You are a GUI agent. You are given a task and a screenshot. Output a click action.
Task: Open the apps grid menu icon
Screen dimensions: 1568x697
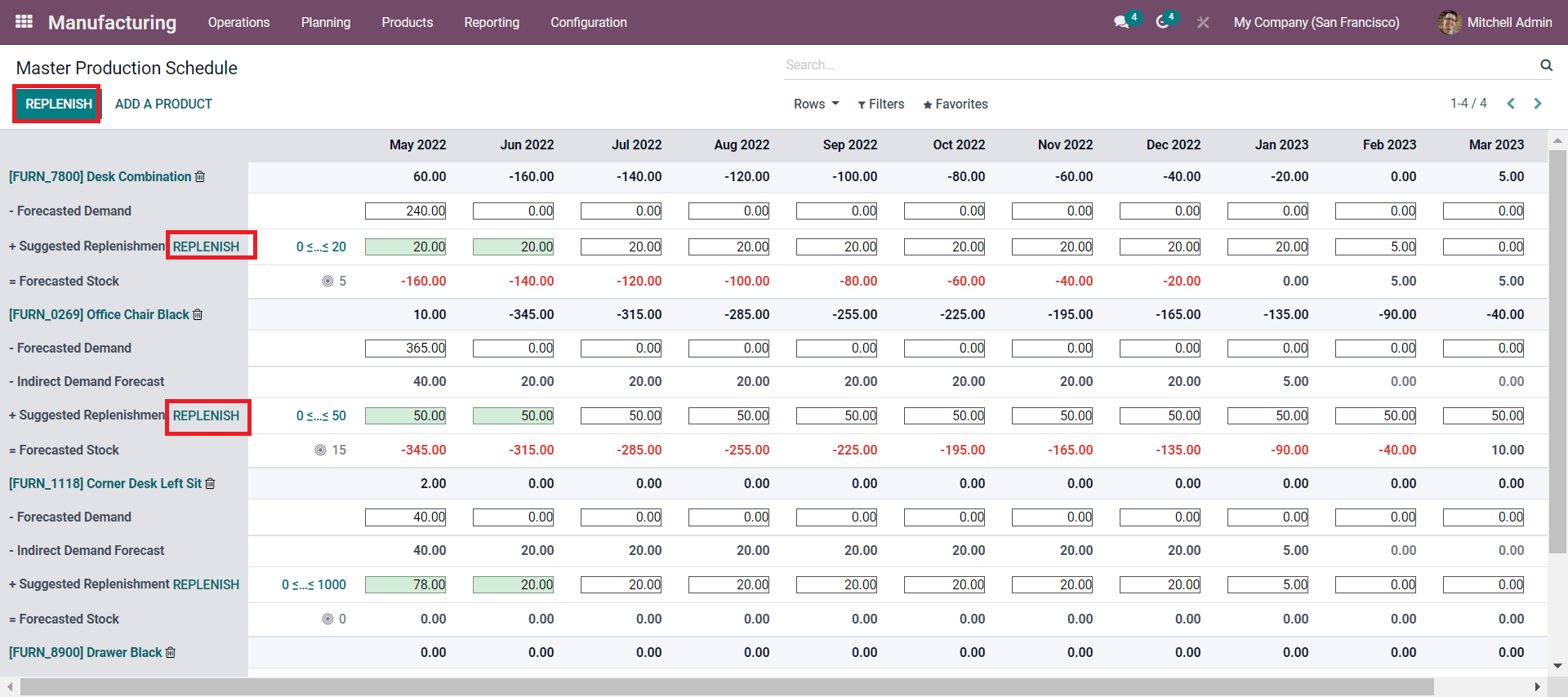(x=24, y=22)
